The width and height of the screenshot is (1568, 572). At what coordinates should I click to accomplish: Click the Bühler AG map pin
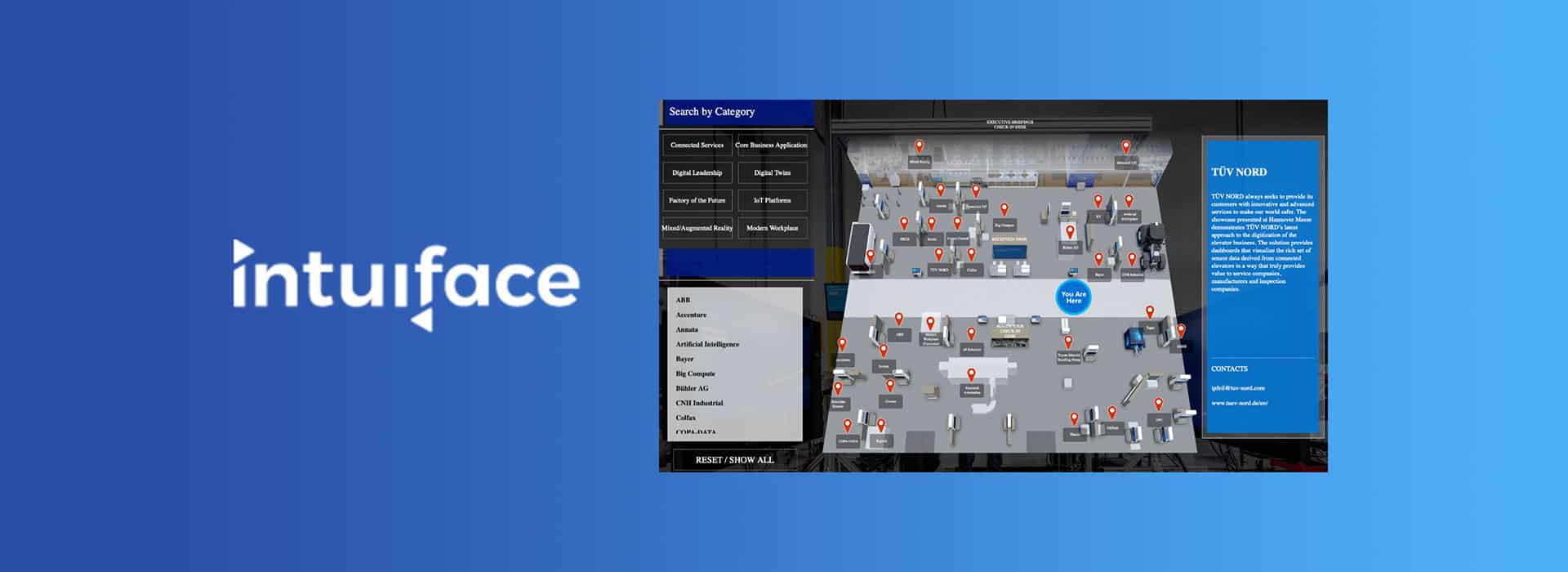[x=1070, y=232]
